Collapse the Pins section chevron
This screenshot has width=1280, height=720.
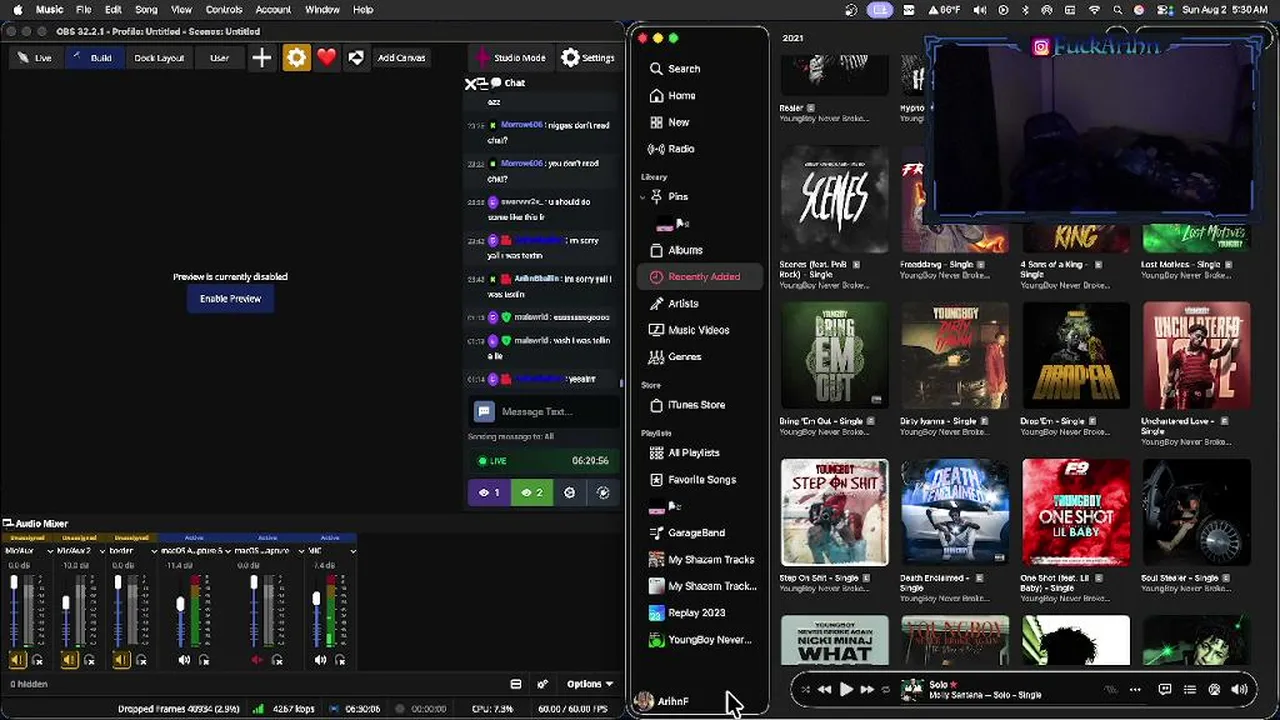[x=642, y=197]
